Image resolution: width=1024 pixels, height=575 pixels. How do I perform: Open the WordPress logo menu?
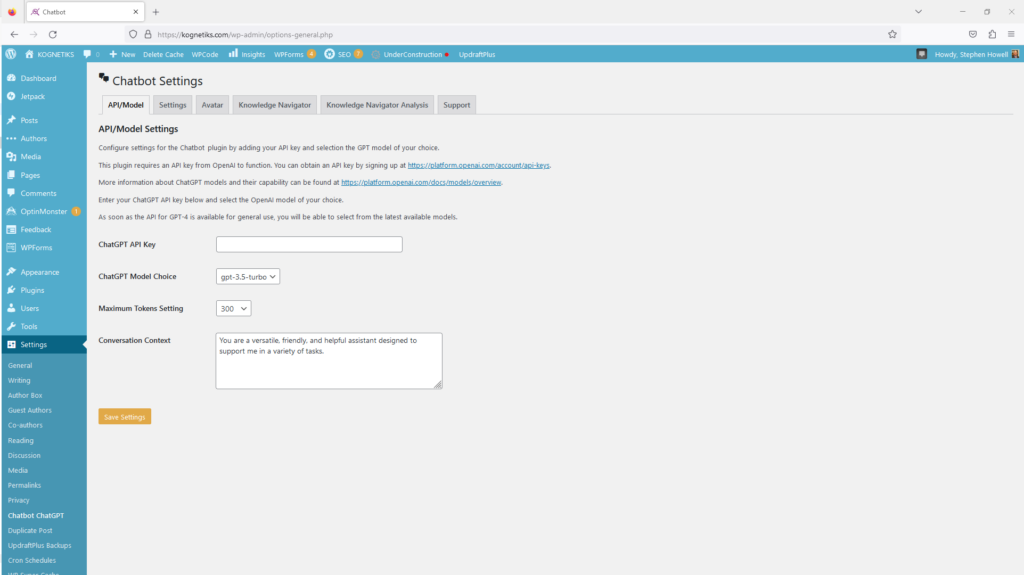pyautogui.click(x=10, y=54)
